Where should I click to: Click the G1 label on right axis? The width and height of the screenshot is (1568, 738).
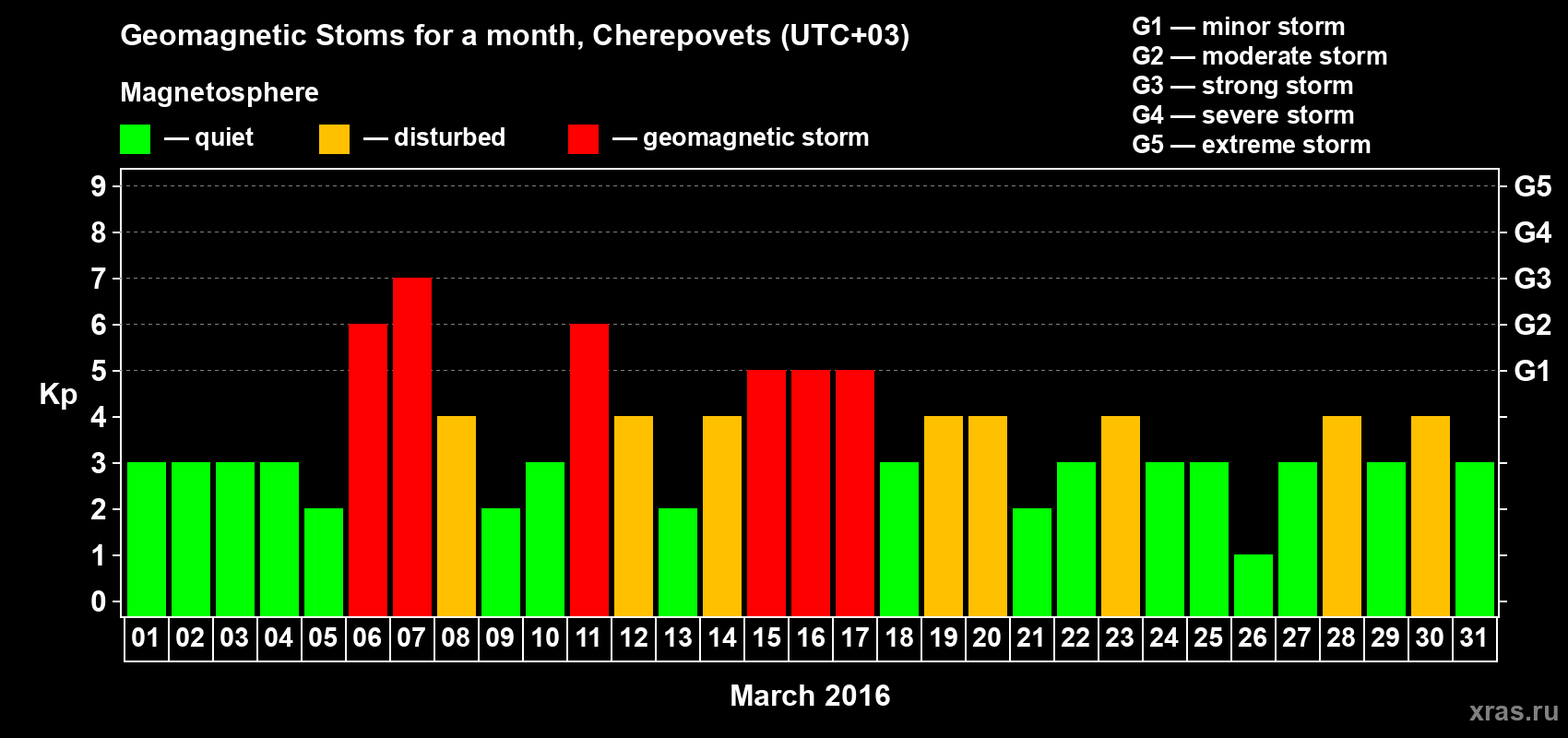(1533, 371)
